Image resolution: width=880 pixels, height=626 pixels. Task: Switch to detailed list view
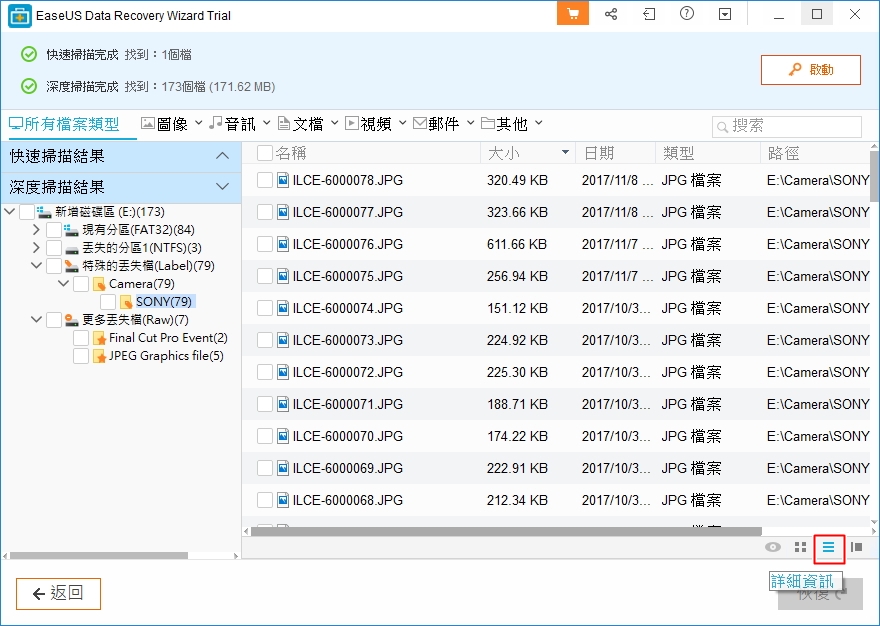point(829,547)
